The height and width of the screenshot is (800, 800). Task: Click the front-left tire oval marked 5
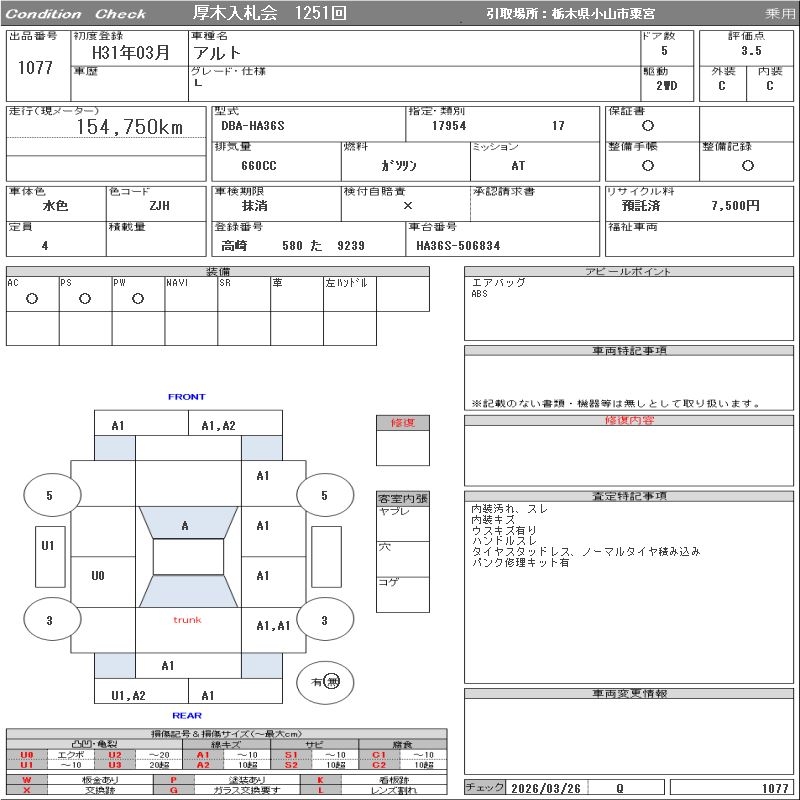pyautogui.click(x=52, y=494)
